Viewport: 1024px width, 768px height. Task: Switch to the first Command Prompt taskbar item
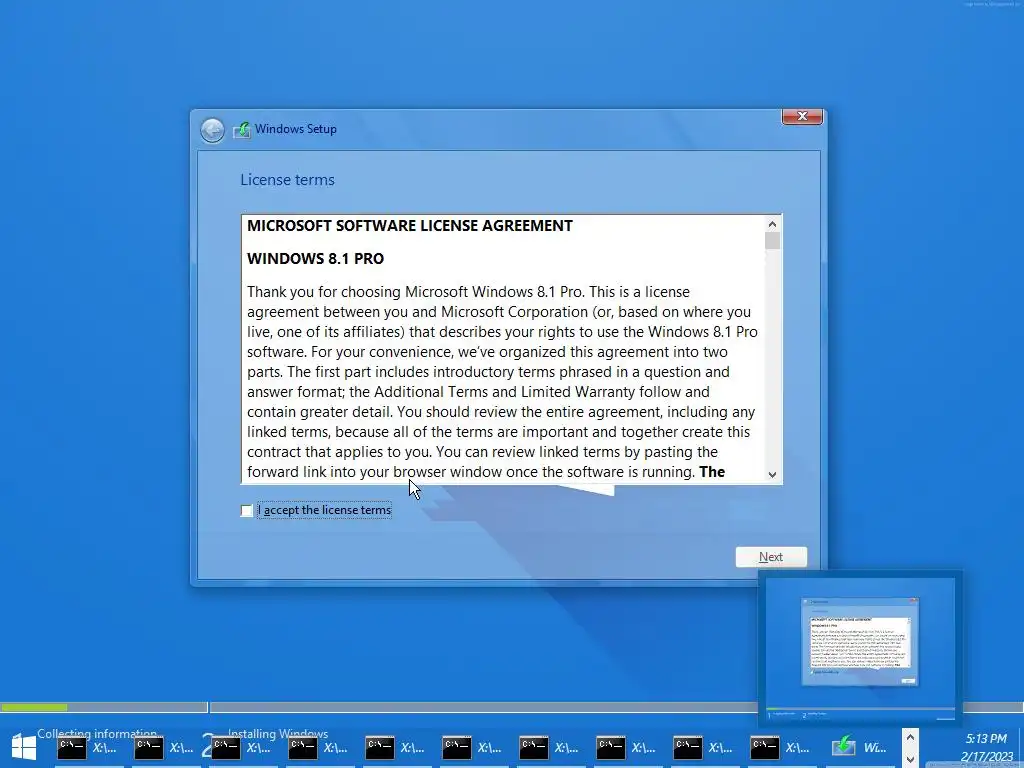(x=88, y=748)
